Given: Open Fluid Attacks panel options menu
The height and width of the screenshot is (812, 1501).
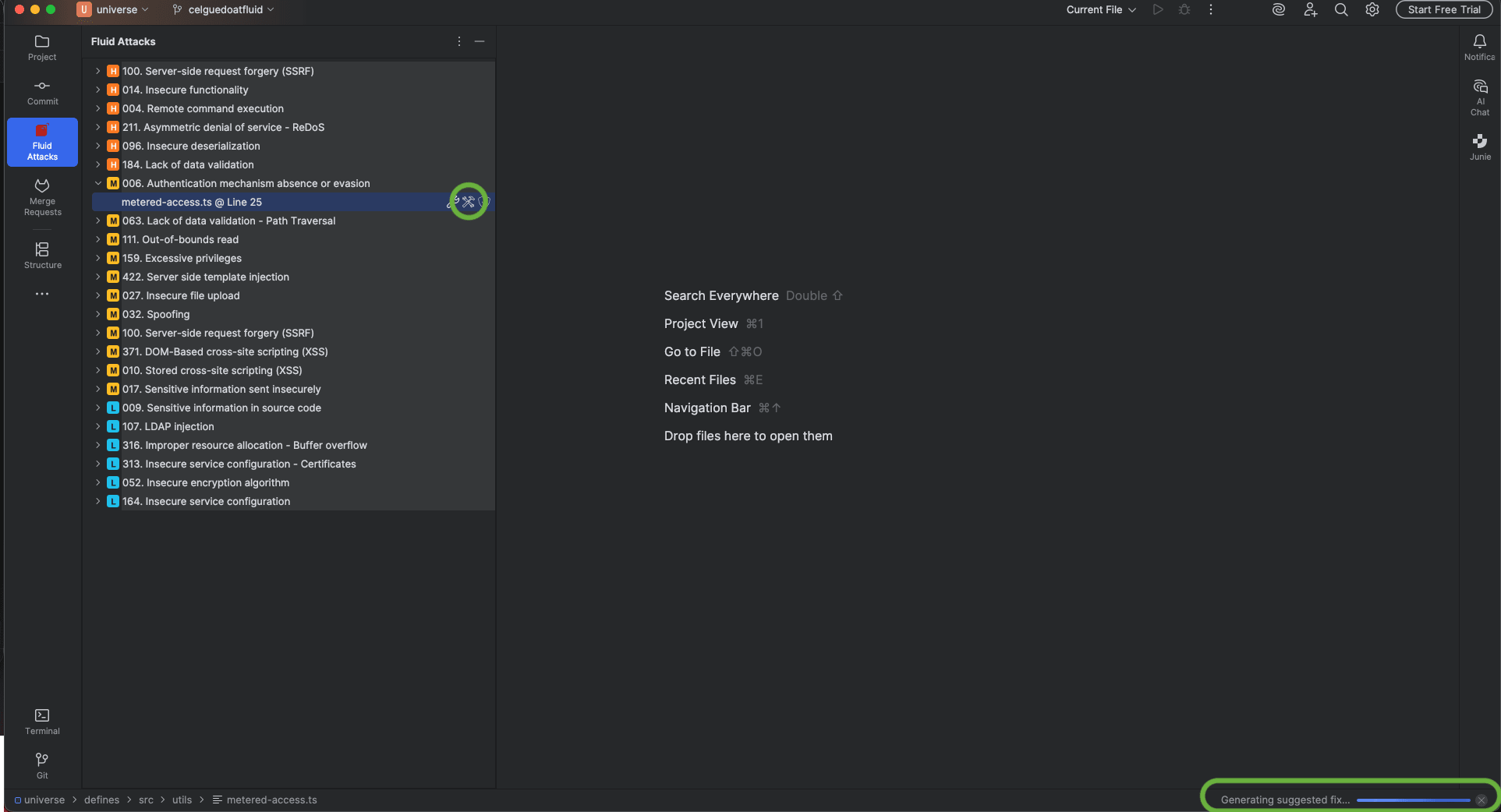Looking at the screenshot, I should pyautogui.click(x=459, y=41).
